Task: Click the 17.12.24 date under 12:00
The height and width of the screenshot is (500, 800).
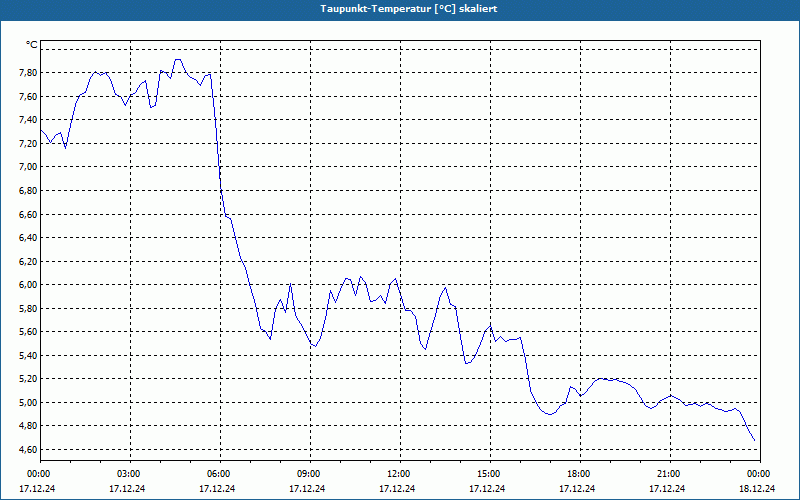Action: click(397, 488)
